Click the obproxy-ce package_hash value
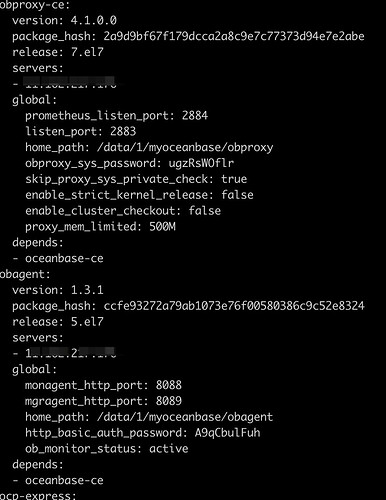 [x=234, y=36]
